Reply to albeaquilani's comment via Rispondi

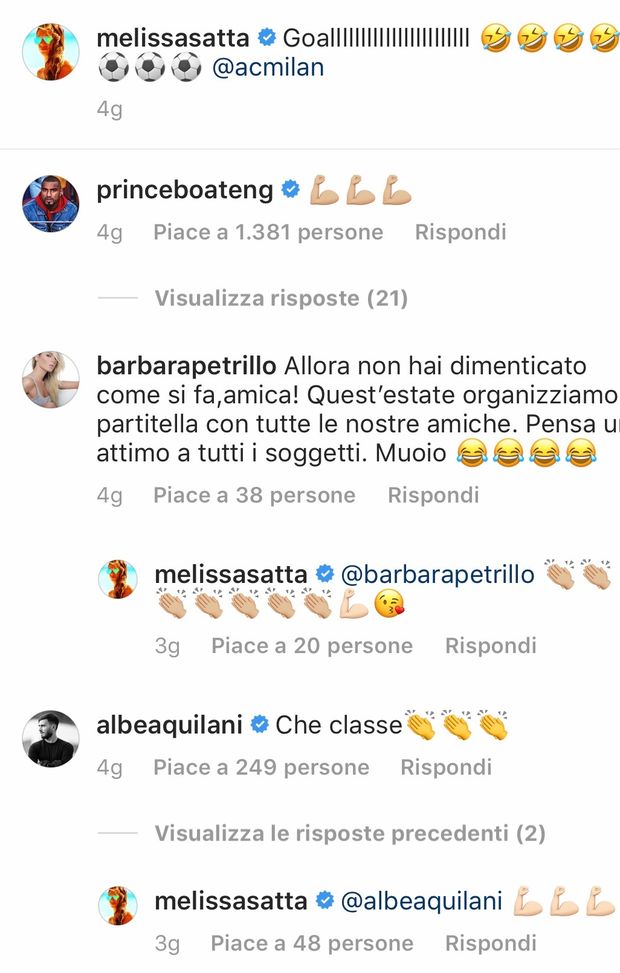(x=446, y=767)
